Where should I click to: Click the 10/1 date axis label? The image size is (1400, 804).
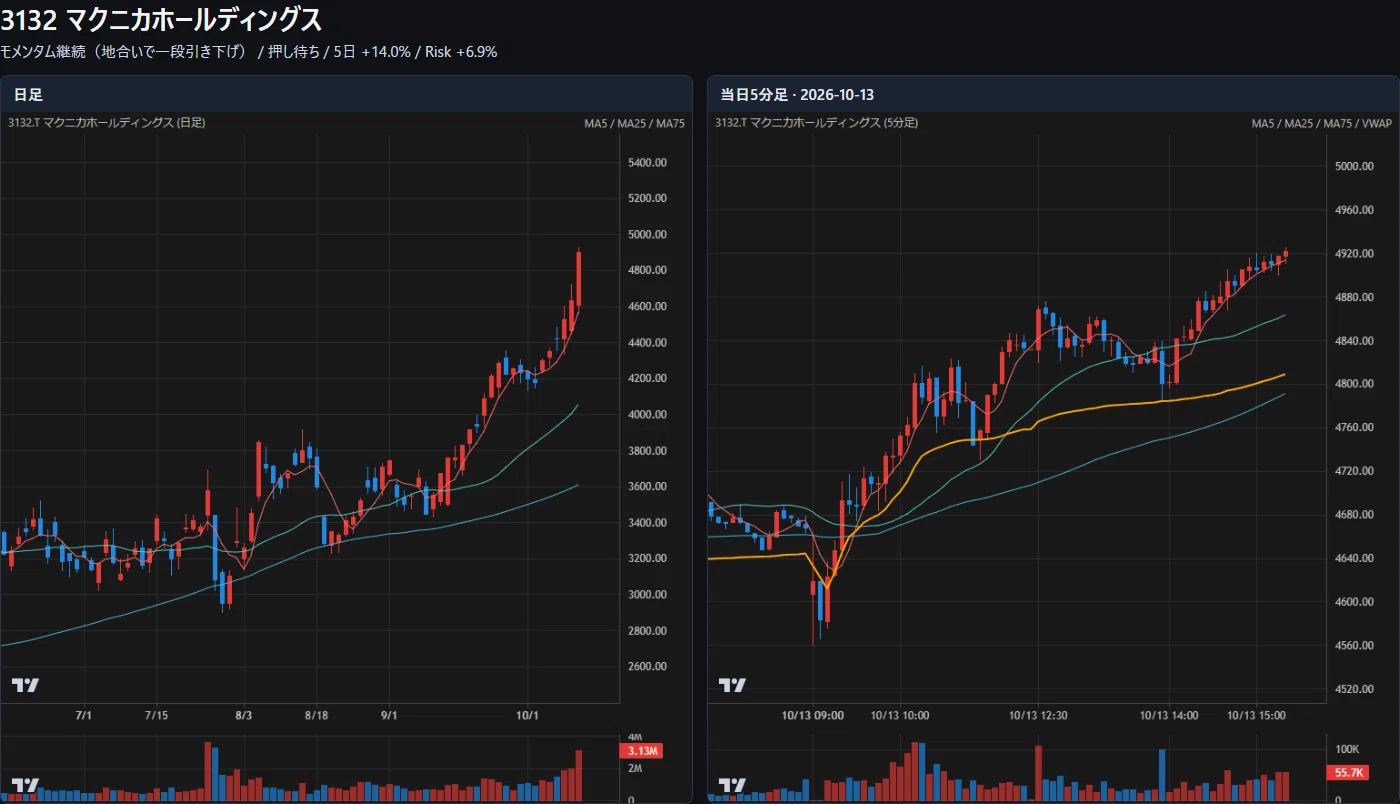(527, 716)
